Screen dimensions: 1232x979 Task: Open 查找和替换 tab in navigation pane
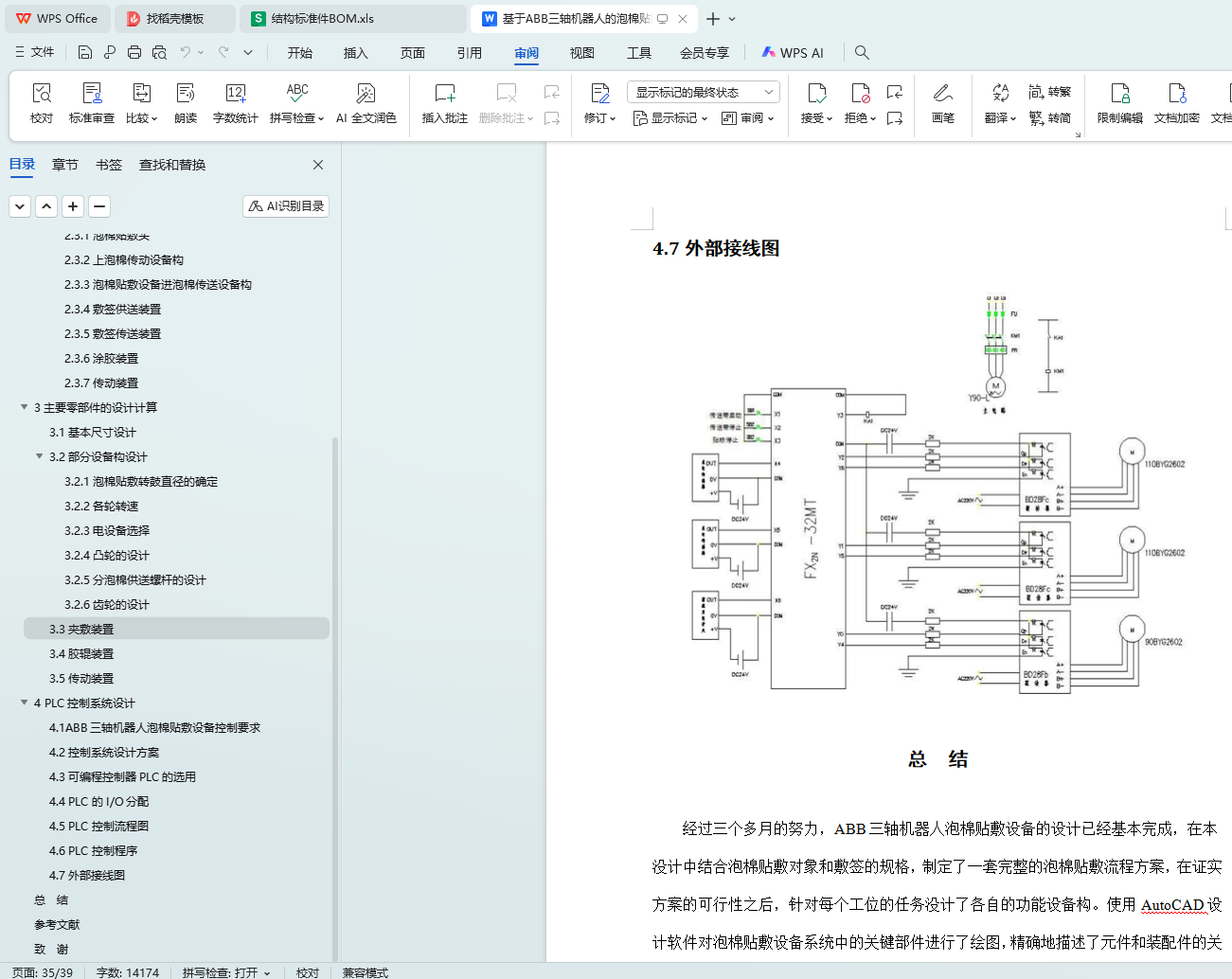pyautogui.click(x=172, y=165)
